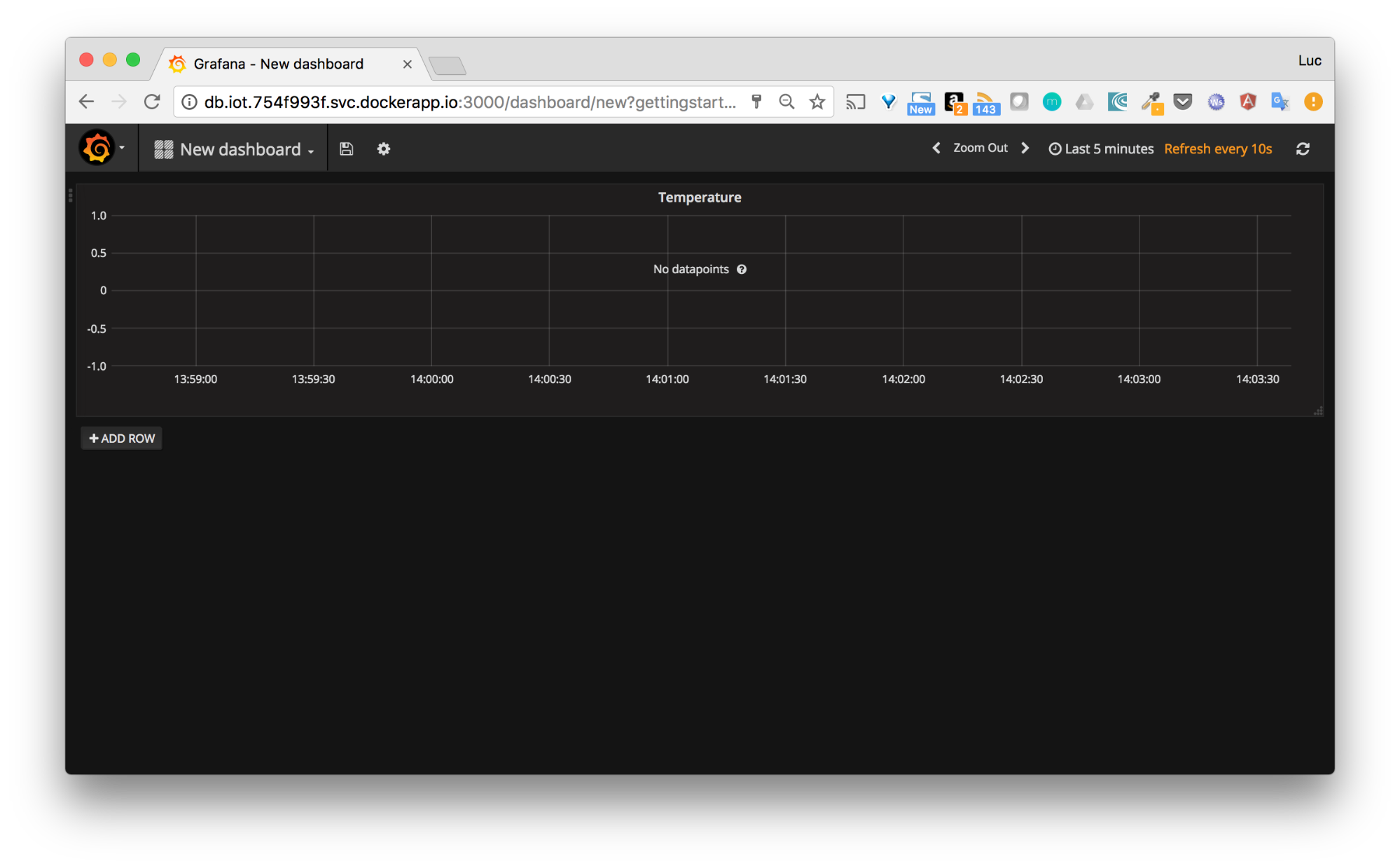Click Refresh every 10s link
The width and height of the screenshot is (1400, 868).
[1218, 149]
